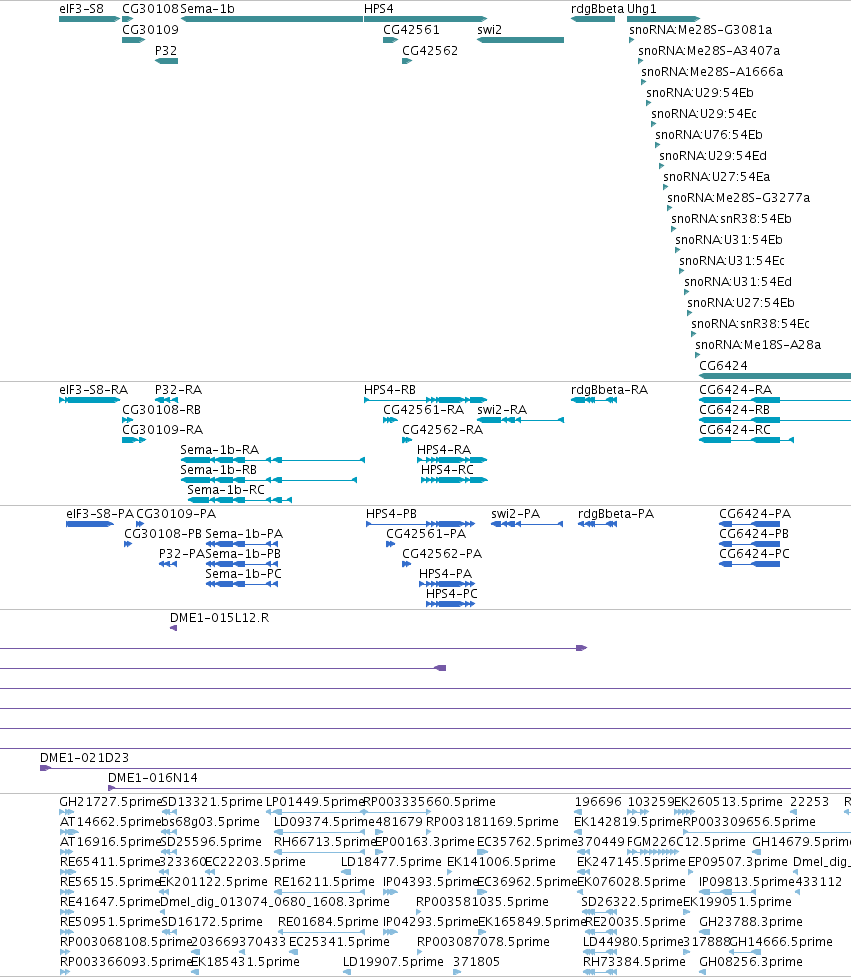
Task: Click snoRNA:U31:54Eb label
Action: tap(729, 241)
